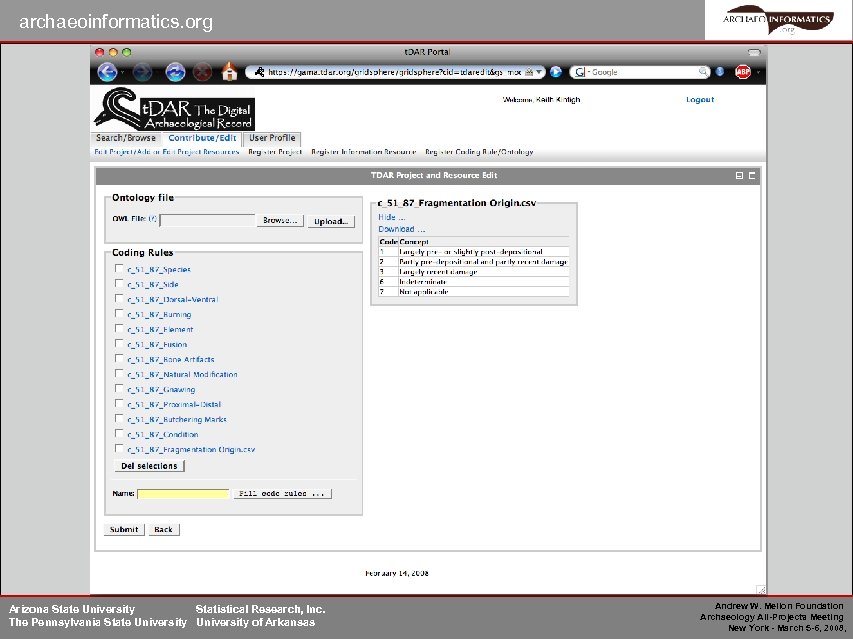Click the Logout link

point(700,100)
